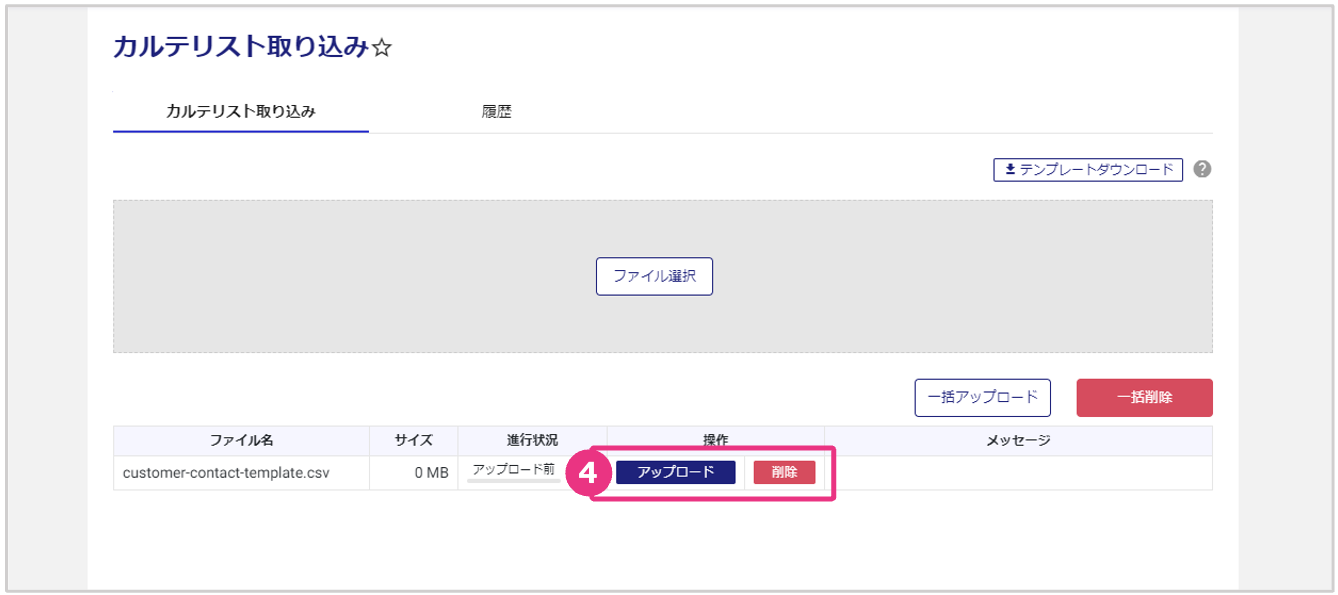Select the カルテリスト取り込み tab
Screen dimensions: 1338x595
click(241, 112)
